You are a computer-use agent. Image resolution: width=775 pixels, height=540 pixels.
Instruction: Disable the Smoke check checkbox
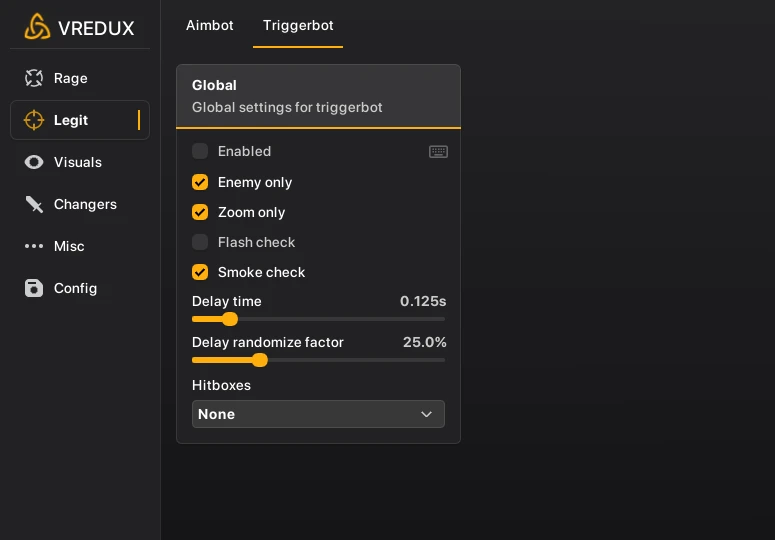[200, 272]
